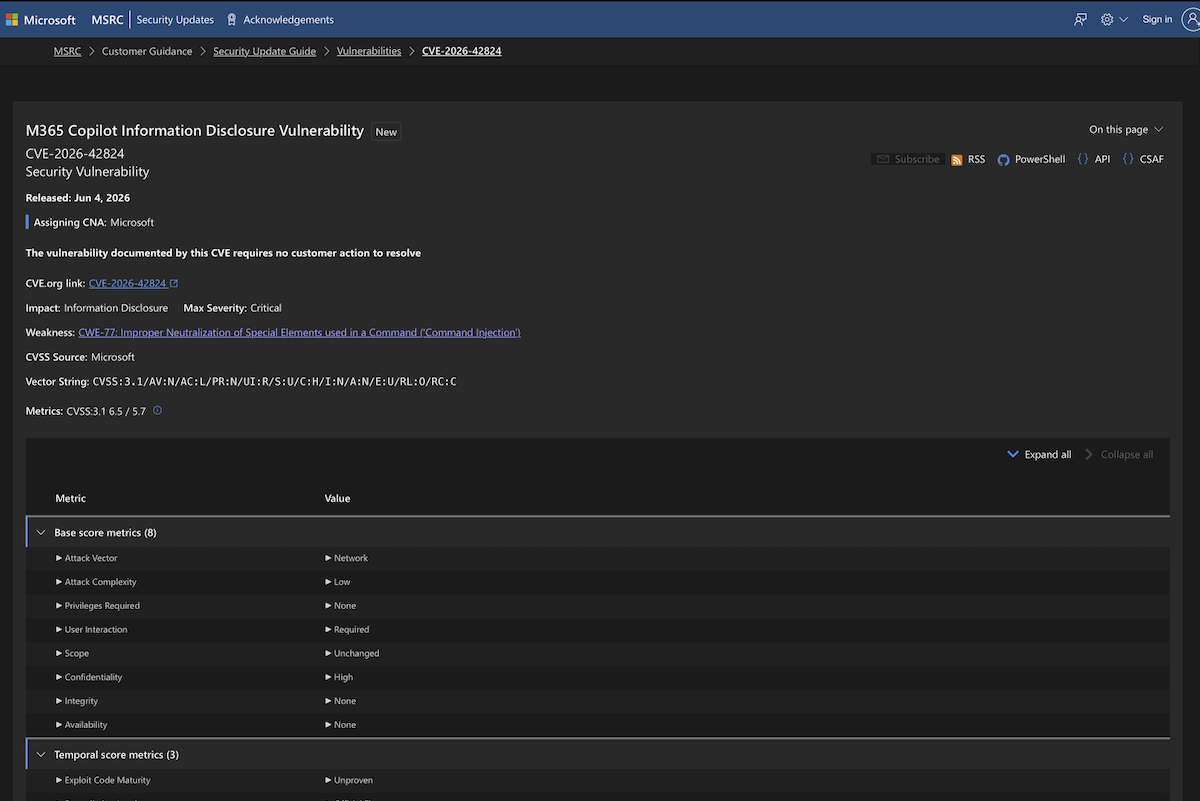Click 'Max Severity: Critical' text
The height and width of the screenshot is (801, 1200).
pos(233,308)
